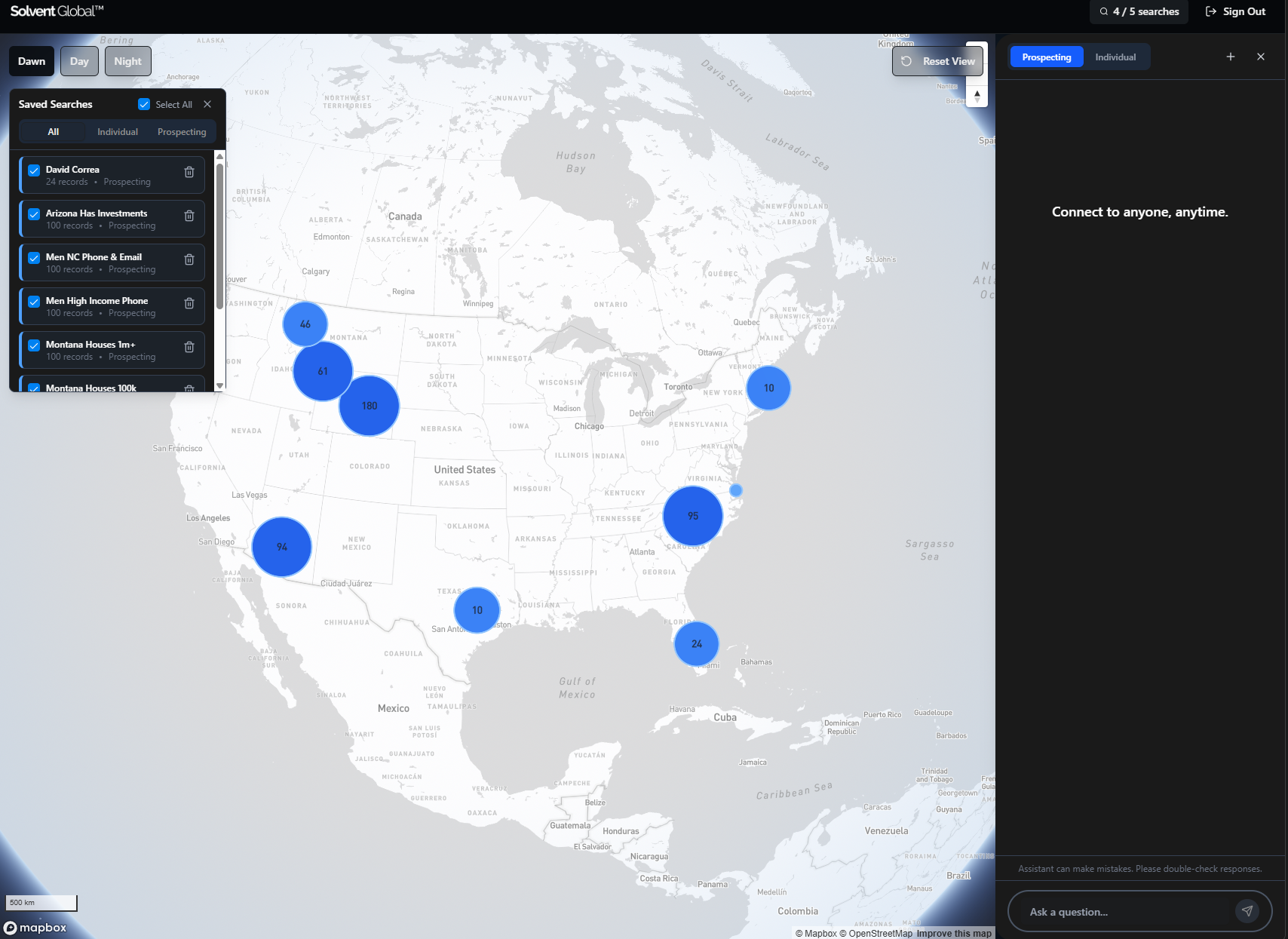Filter saved searches by Prospecting tab
Viewport: 1288px width, 939px height.
(x=182, y=132)
